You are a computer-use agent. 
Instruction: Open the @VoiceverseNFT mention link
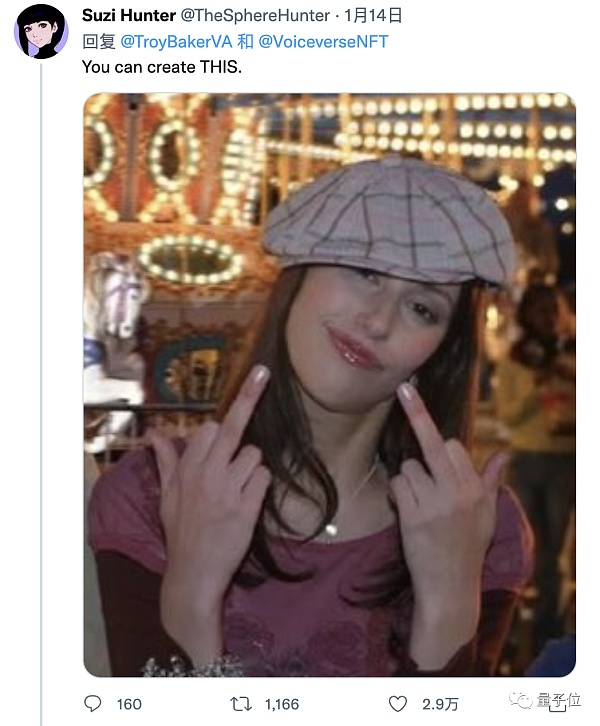pos(323,42)
